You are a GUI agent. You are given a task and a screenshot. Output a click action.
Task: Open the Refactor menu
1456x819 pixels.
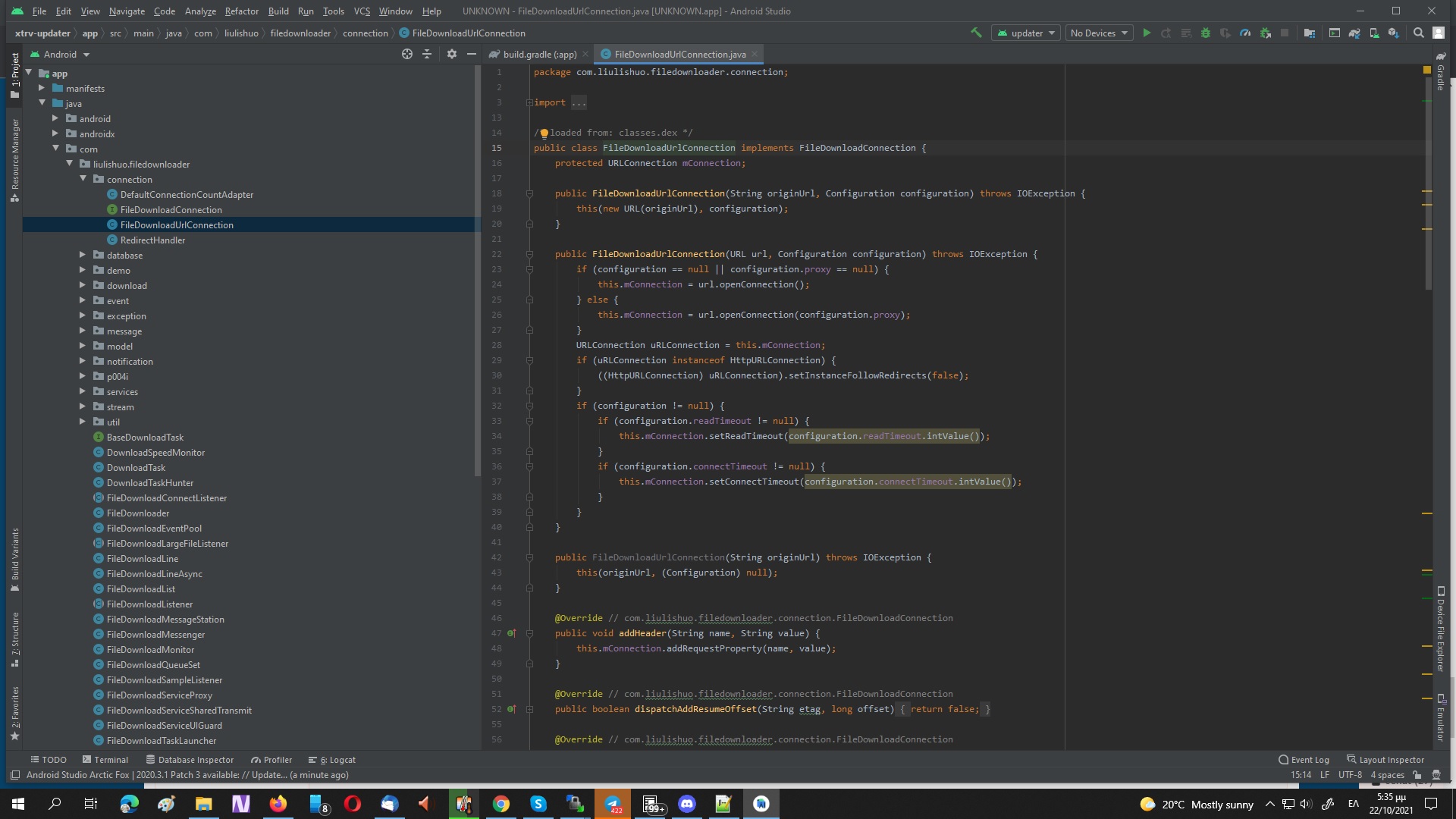[x=241, y=11]
